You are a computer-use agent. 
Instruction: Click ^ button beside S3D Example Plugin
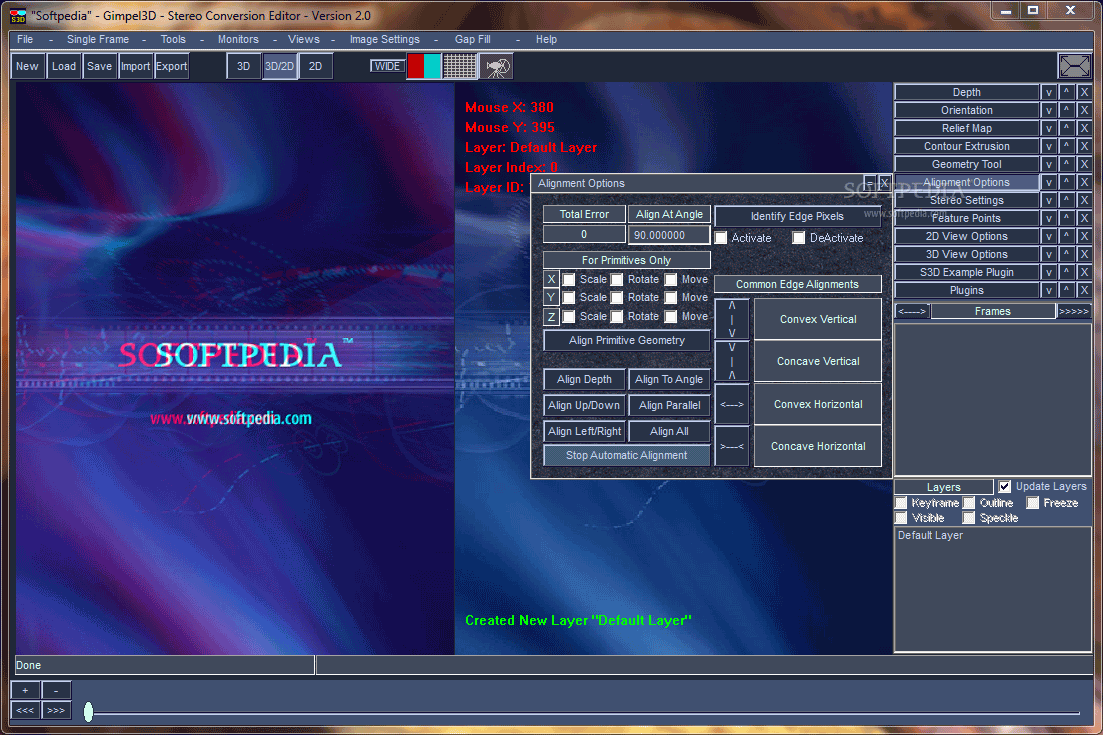pos(1066,272)
